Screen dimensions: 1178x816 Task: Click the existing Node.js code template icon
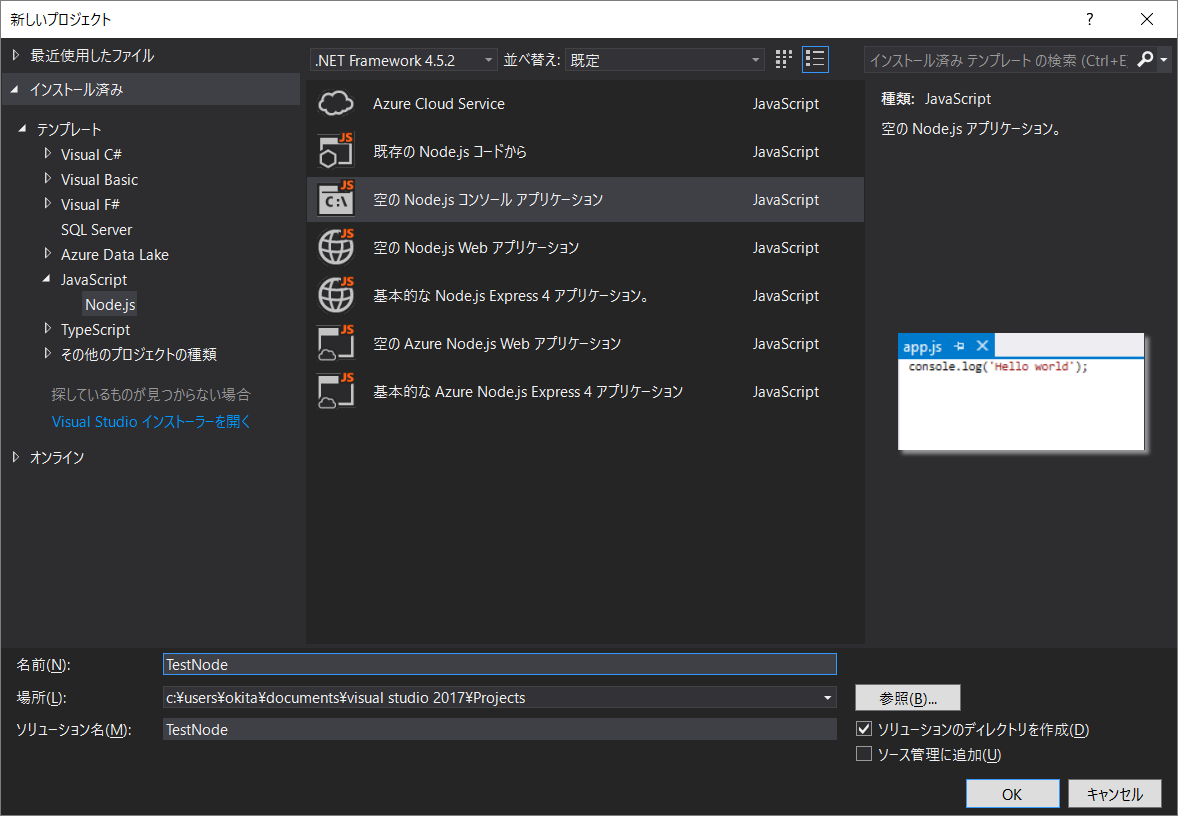tap(336, 151)
